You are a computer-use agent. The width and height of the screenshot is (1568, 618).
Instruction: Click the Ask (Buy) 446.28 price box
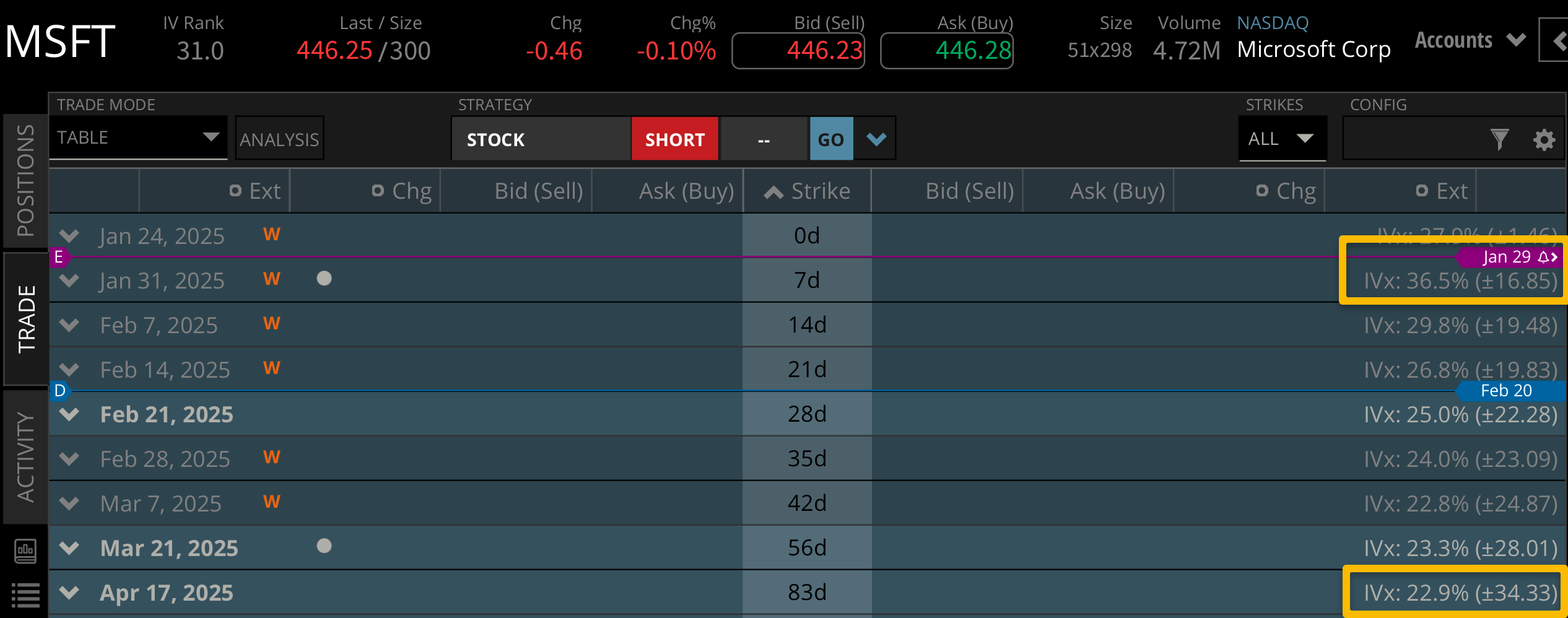pos(946,51)
